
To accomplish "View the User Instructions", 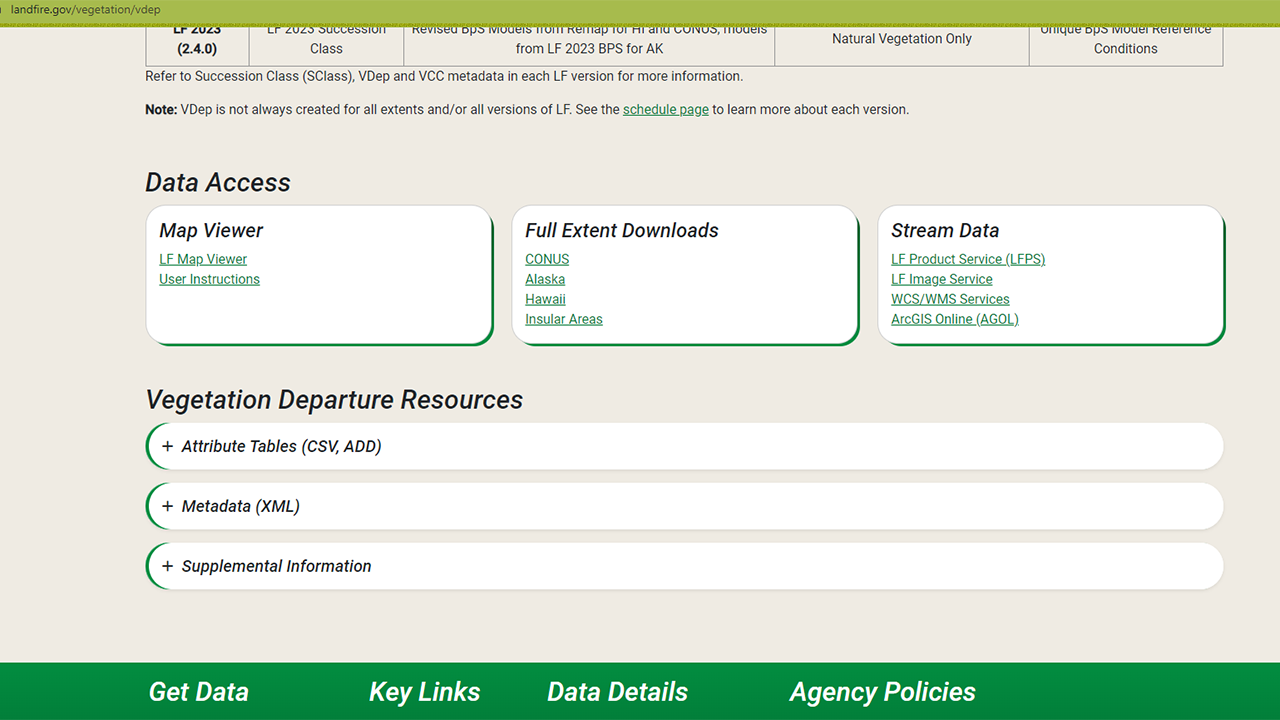I will tap(209, 279).
